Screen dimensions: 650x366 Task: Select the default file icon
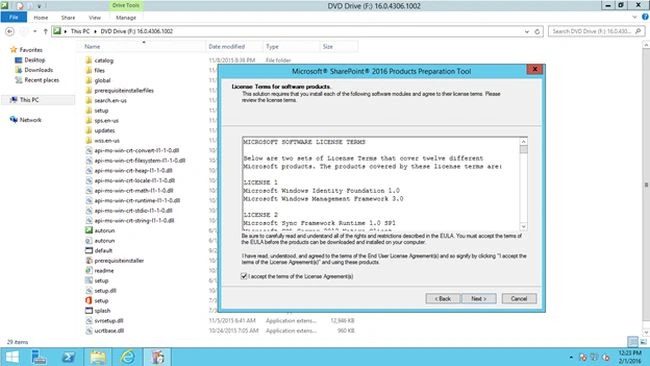pos(89,250)
